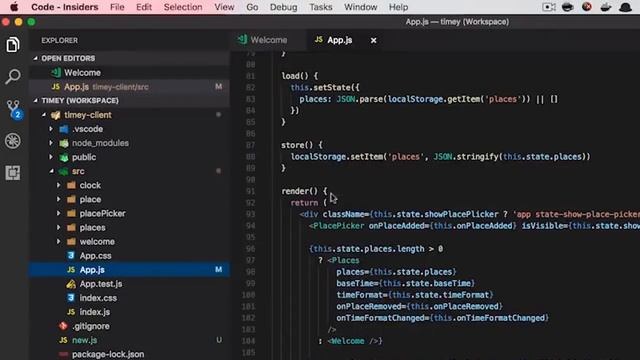This screenshot has width=640, height=360.
Task: Expand the clock folder
Action: pyautogui.click(x=59, y=185)
